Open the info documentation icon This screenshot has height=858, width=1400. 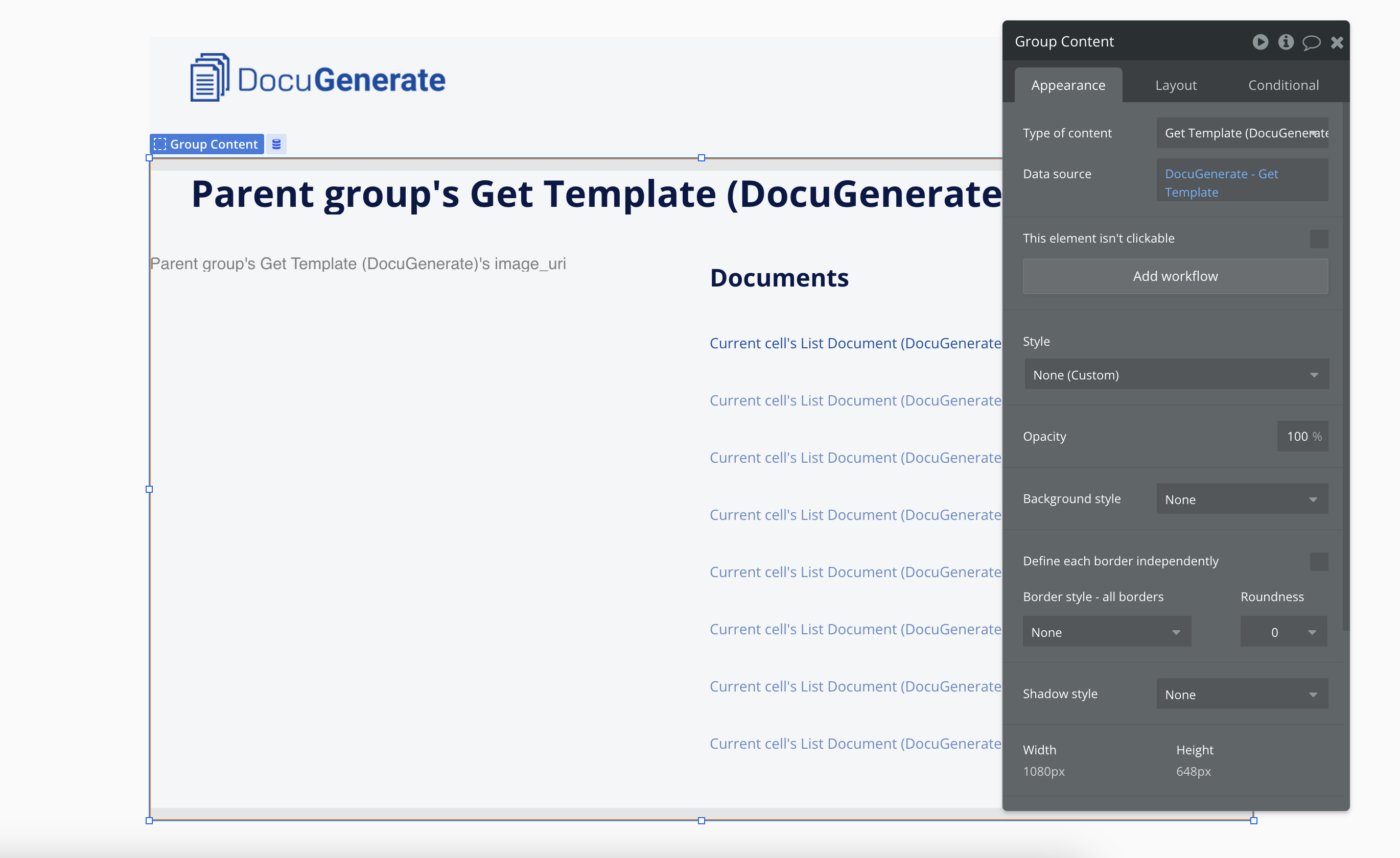click(x=1286, y=42)
